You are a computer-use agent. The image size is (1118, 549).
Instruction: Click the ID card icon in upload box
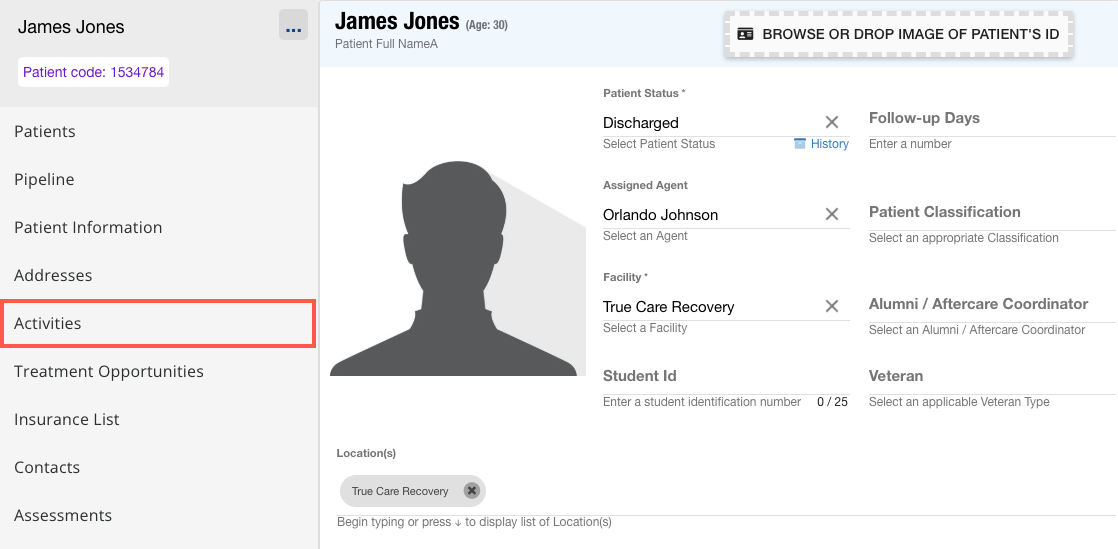pos(745,34)
